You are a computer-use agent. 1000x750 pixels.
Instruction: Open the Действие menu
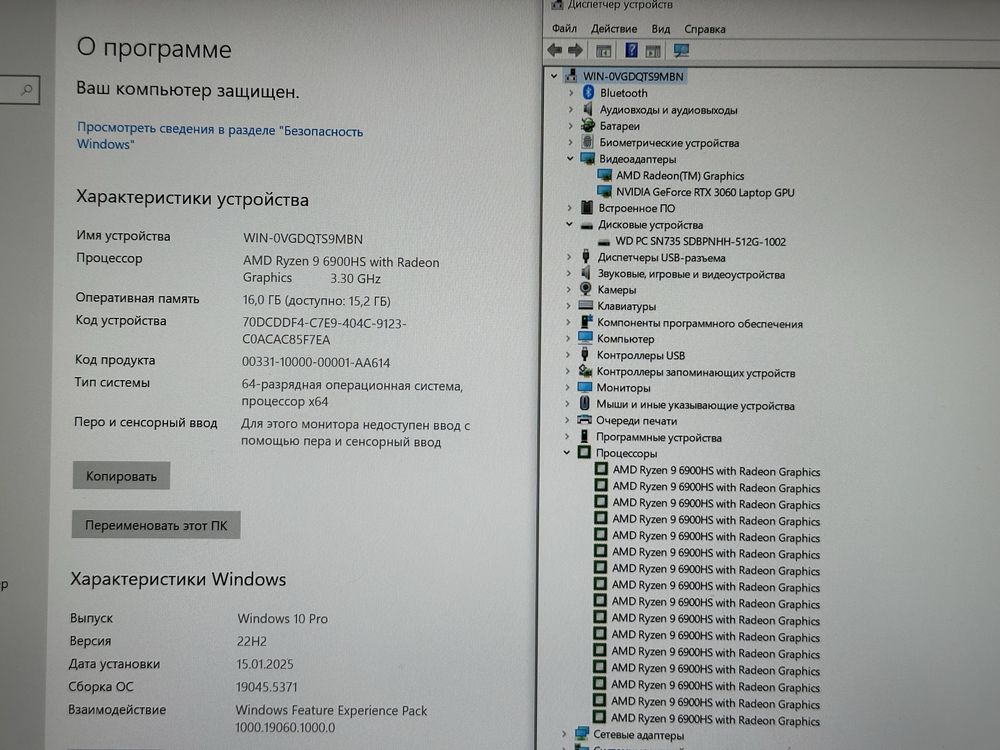coord(614,29)
